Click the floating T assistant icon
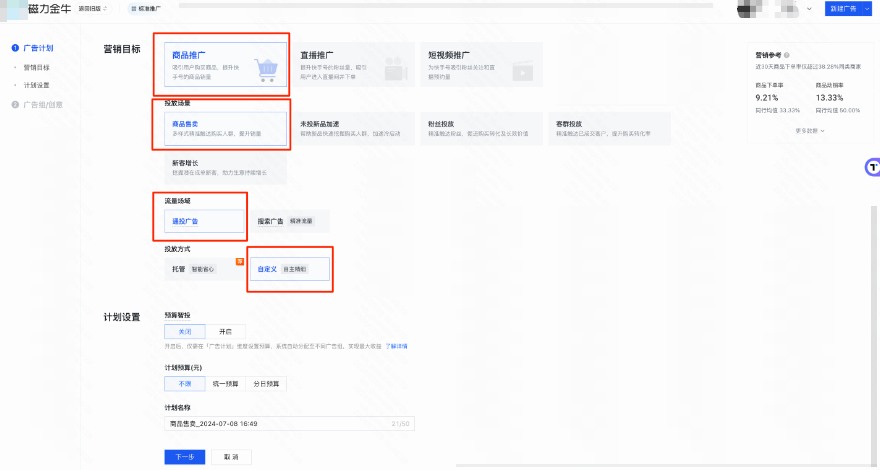The image size is (880, 470). 872,166
